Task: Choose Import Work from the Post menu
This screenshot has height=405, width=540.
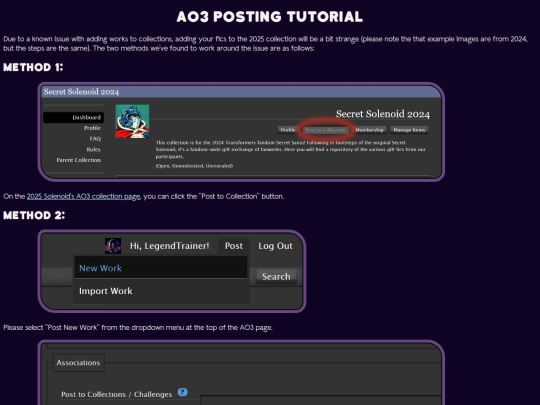Action: click(x=161, y=291)
